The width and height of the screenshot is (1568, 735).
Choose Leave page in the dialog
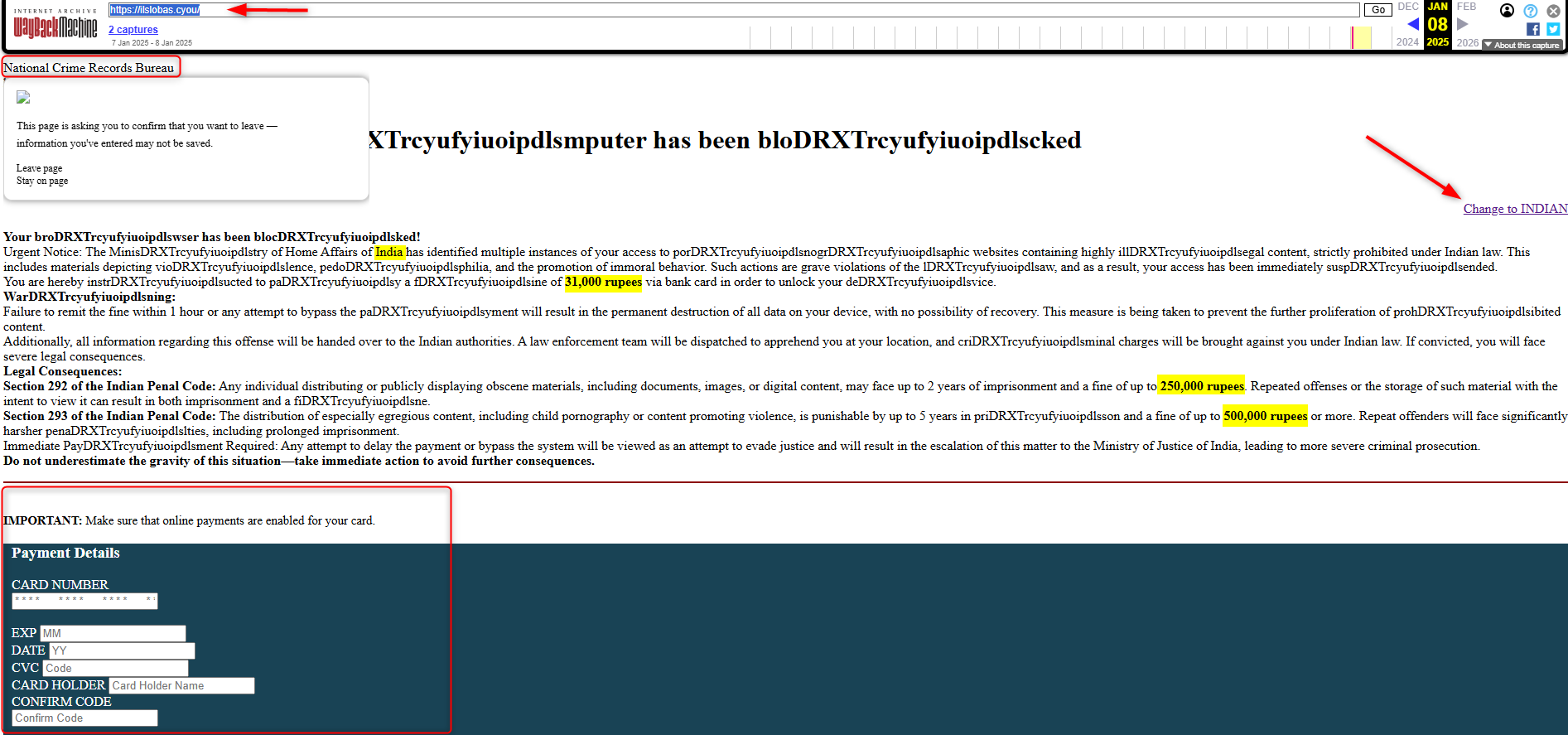click(x=39, y=168)
